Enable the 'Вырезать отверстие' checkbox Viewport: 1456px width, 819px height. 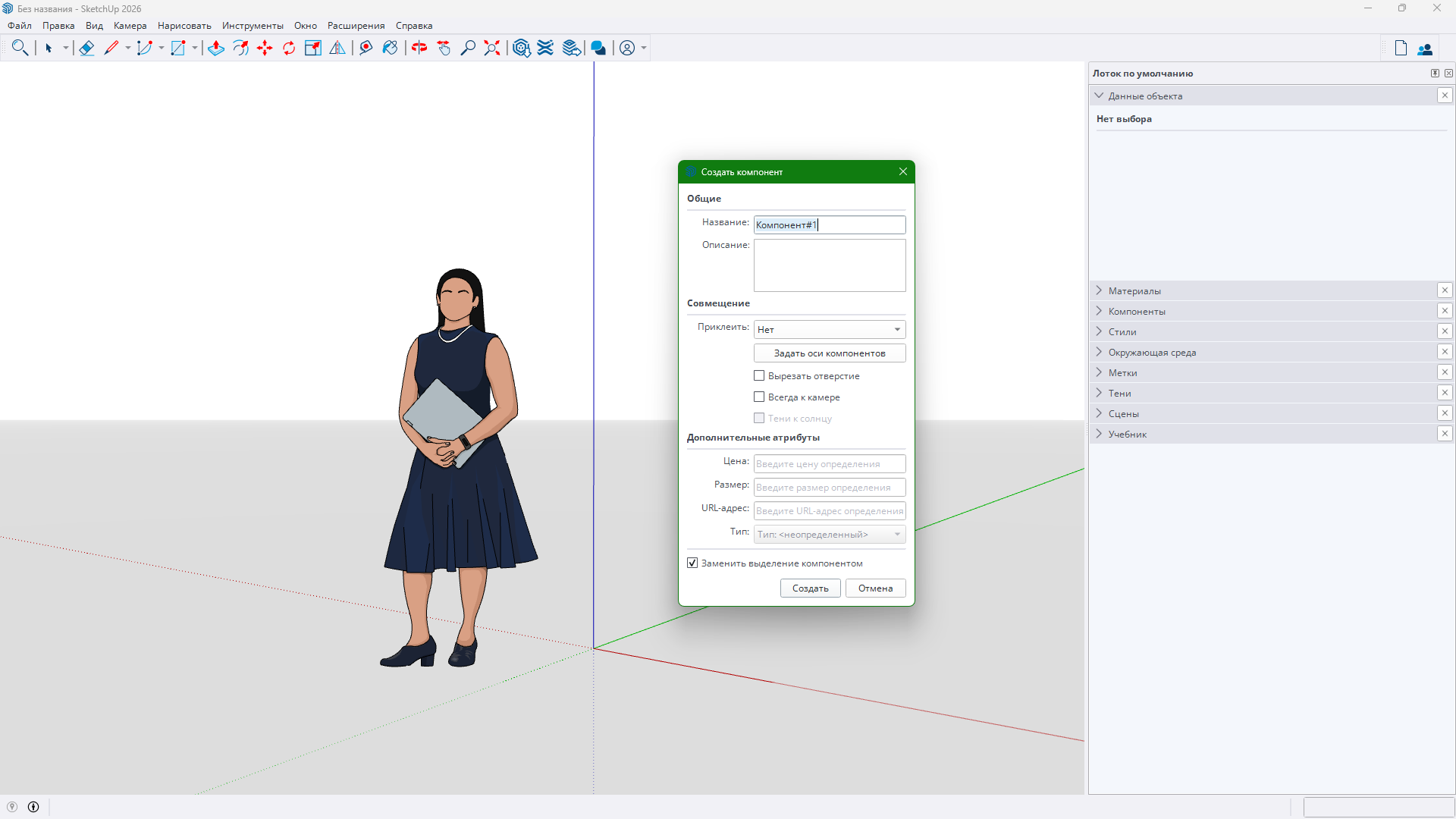tap(759, 376)
